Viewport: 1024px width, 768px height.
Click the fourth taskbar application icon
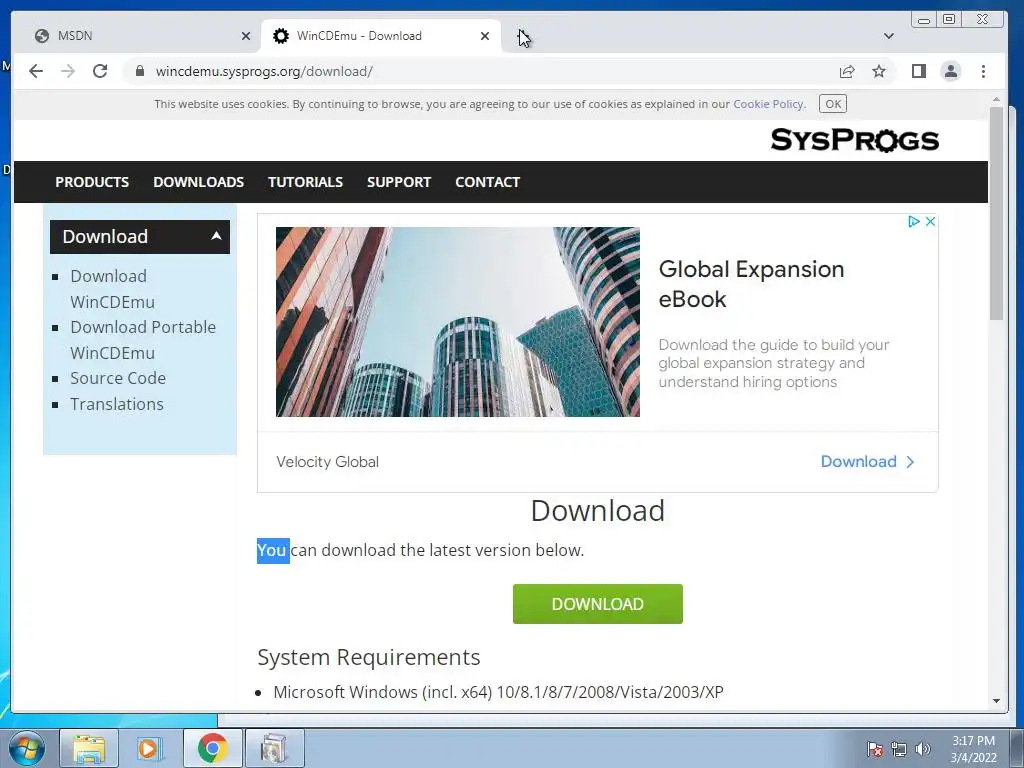pos(274,748)
